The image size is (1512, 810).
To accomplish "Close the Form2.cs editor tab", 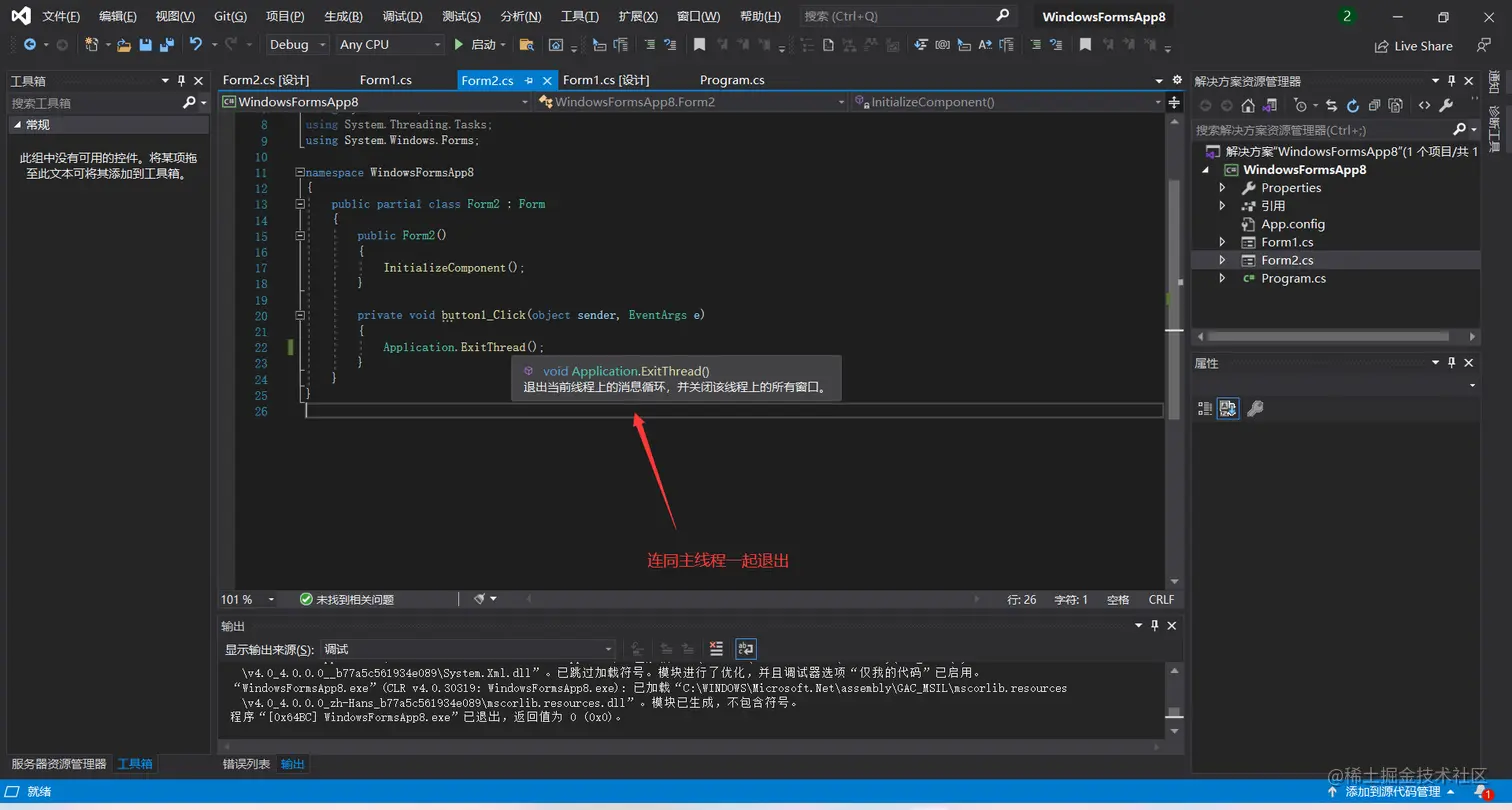I will tap(547, 81).
